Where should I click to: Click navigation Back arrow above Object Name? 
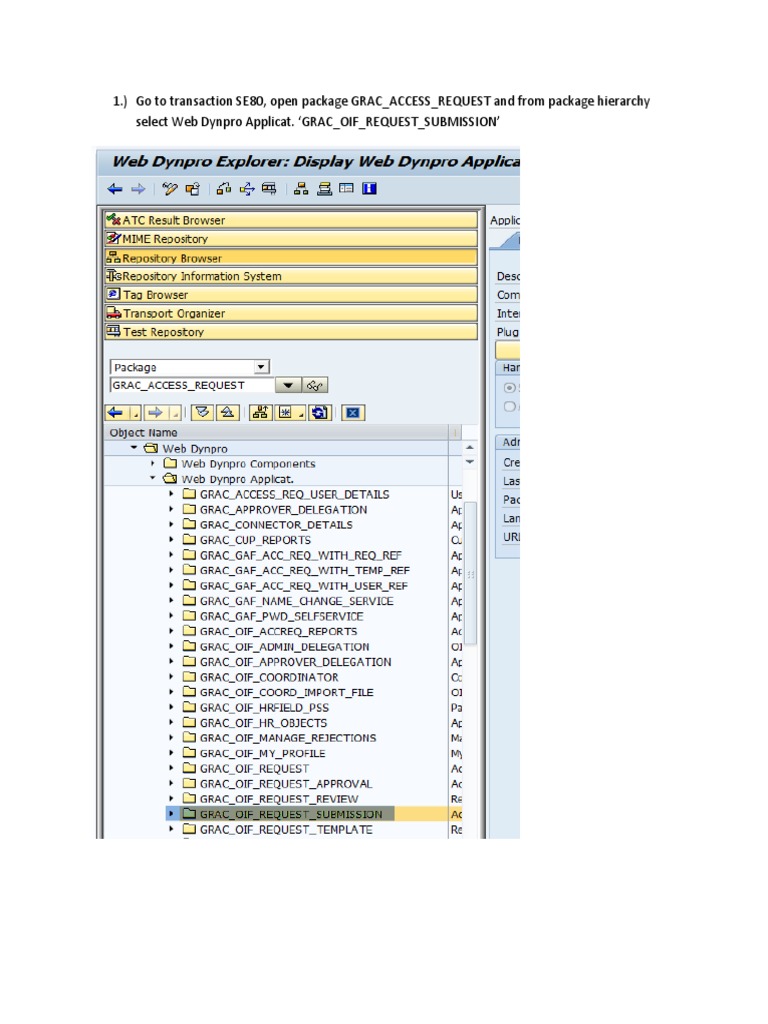coord(116,413)
